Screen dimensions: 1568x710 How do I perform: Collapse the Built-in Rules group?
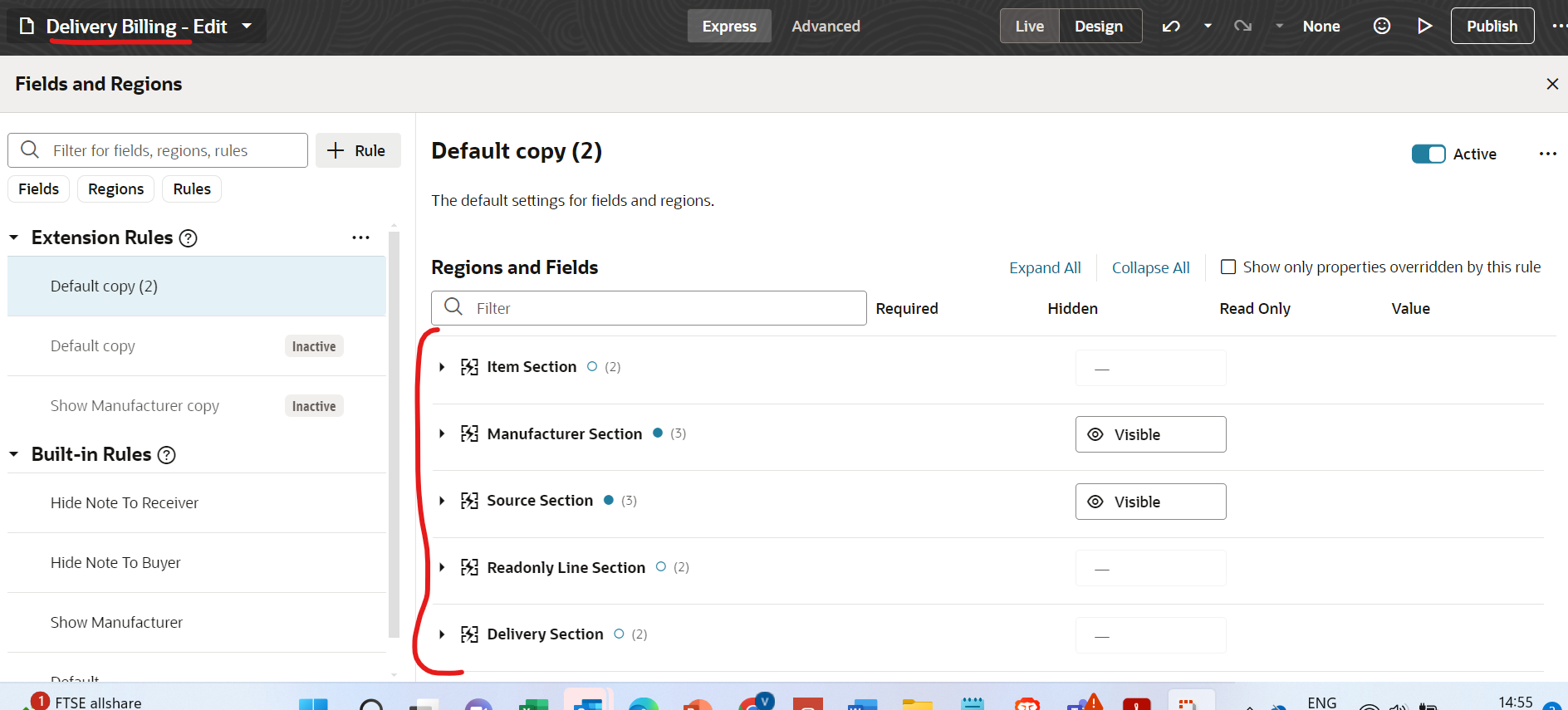14,454
